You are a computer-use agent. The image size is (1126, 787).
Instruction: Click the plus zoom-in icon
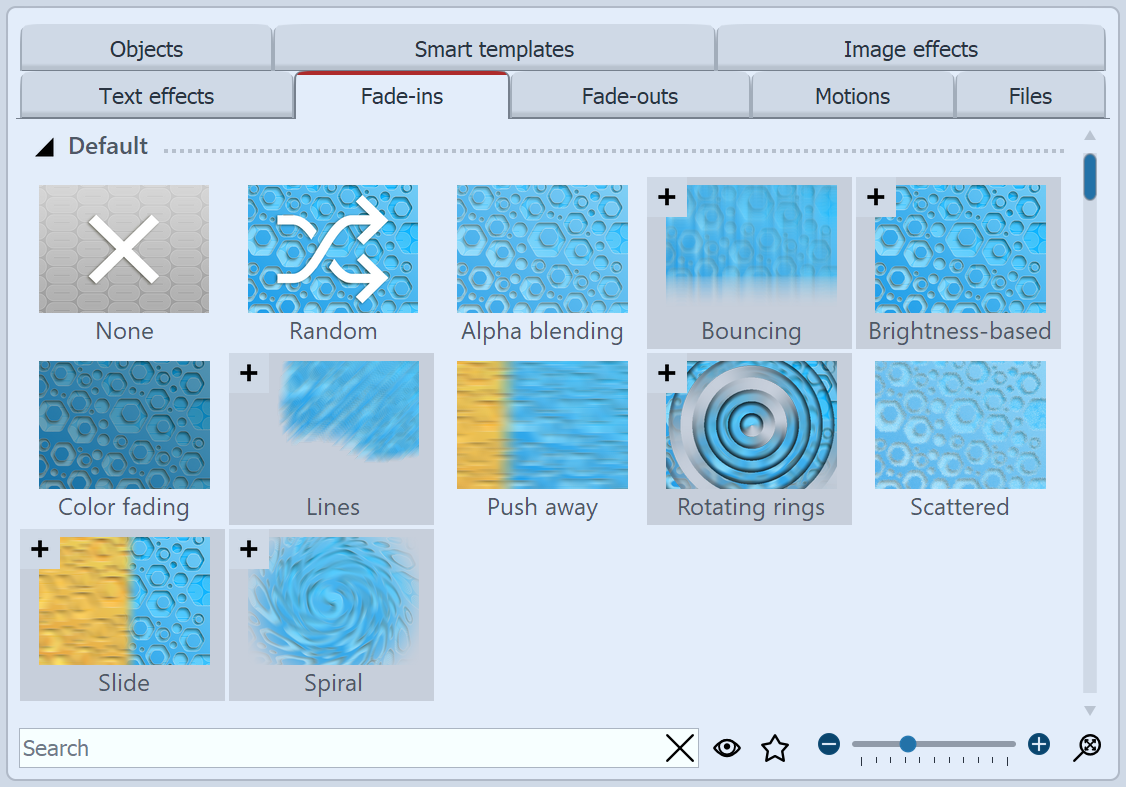[1039, 744]
